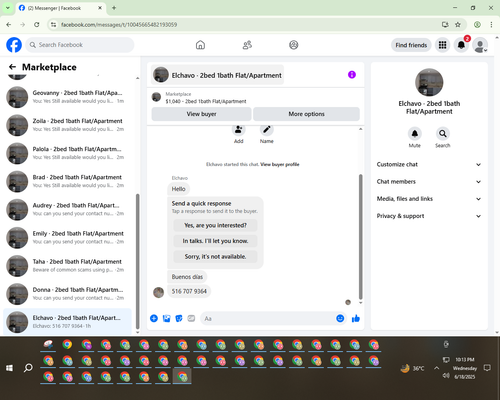Click the conversation list scrollbar
Screen dimensions: 500x400
coord(137,261)
